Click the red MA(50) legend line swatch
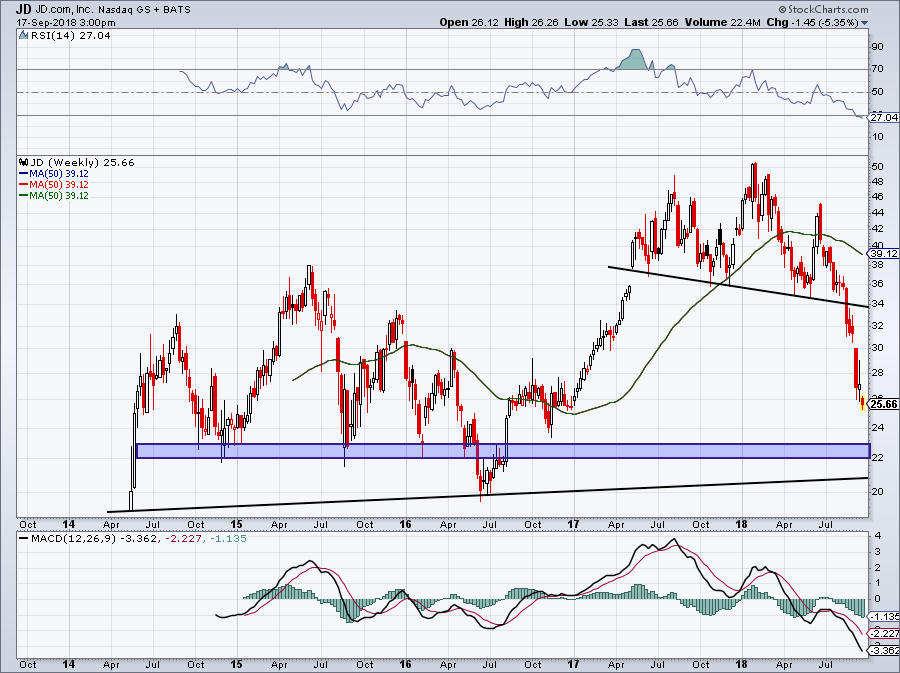 coord(24,184)
